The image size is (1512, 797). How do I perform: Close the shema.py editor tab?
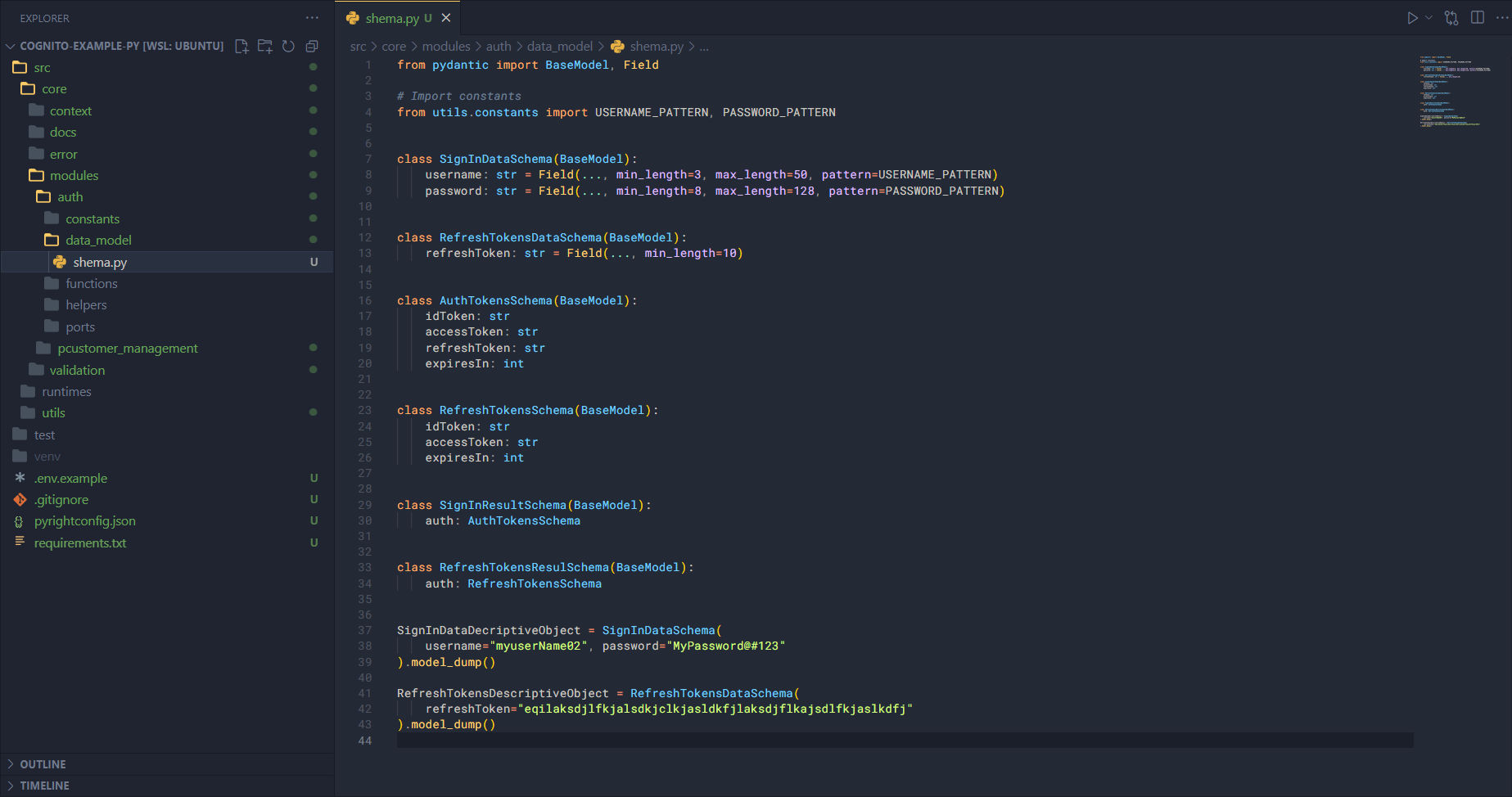(x=446, y=18)
